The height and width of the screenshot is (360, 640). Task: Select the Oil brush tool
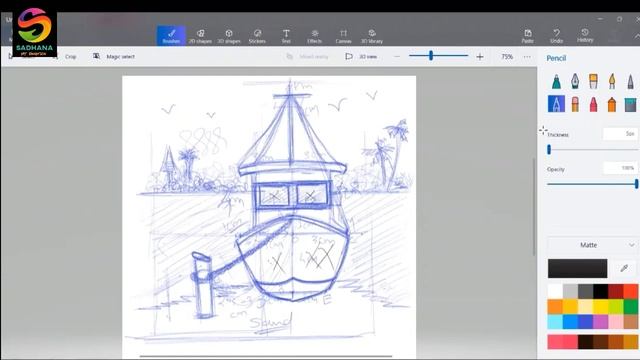(x=593, y=81)
